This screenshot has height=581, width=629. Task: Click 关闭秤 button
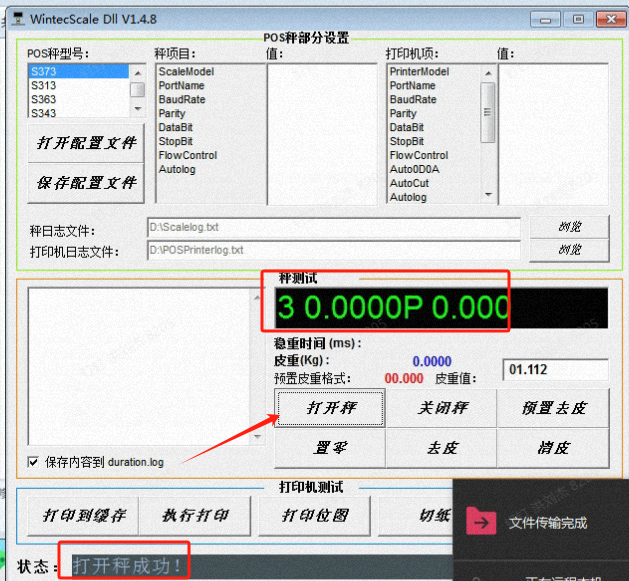pos(442,408)
